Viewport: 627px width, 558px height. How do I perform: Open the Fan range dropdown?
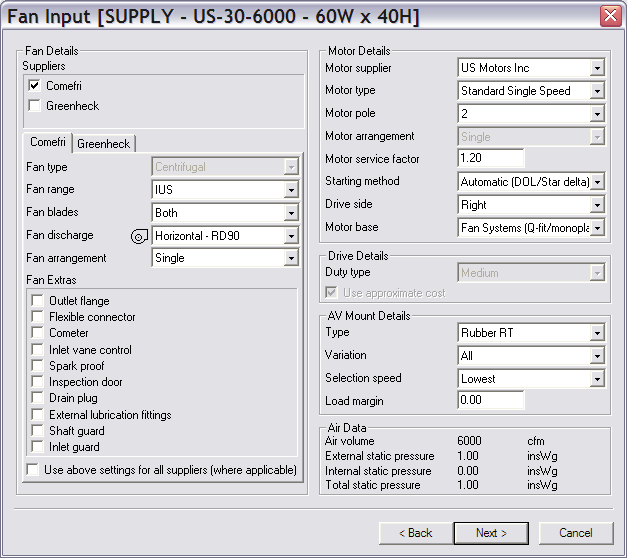coord(291,190)
